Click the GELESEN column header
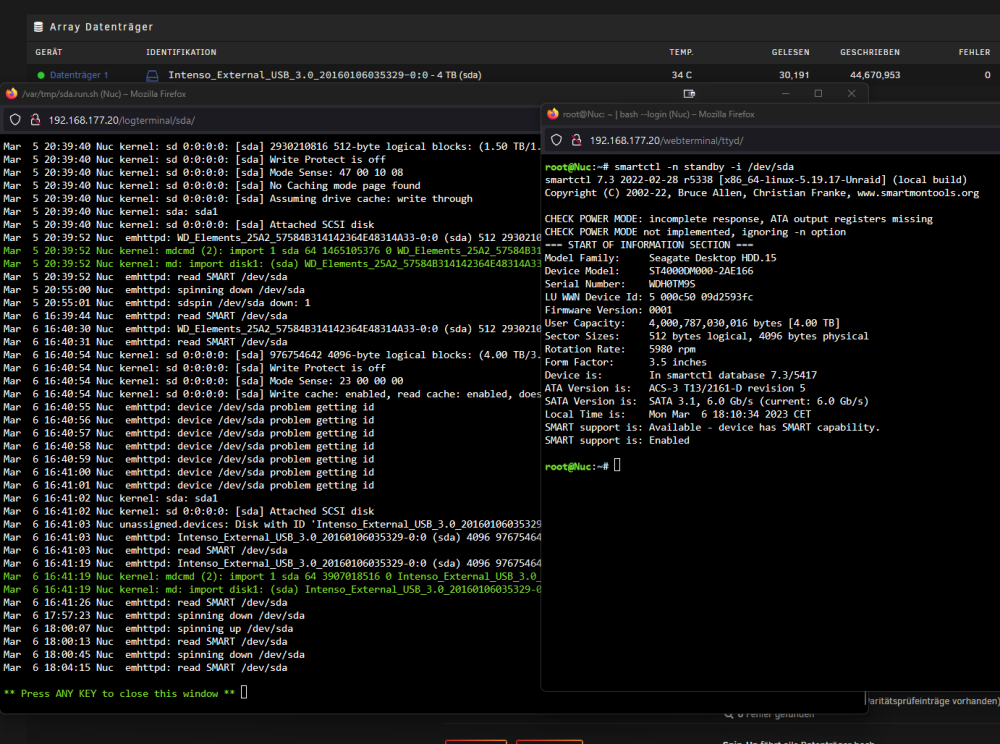The width and height of the screenshot is (1000, 744). click(790, 52)
